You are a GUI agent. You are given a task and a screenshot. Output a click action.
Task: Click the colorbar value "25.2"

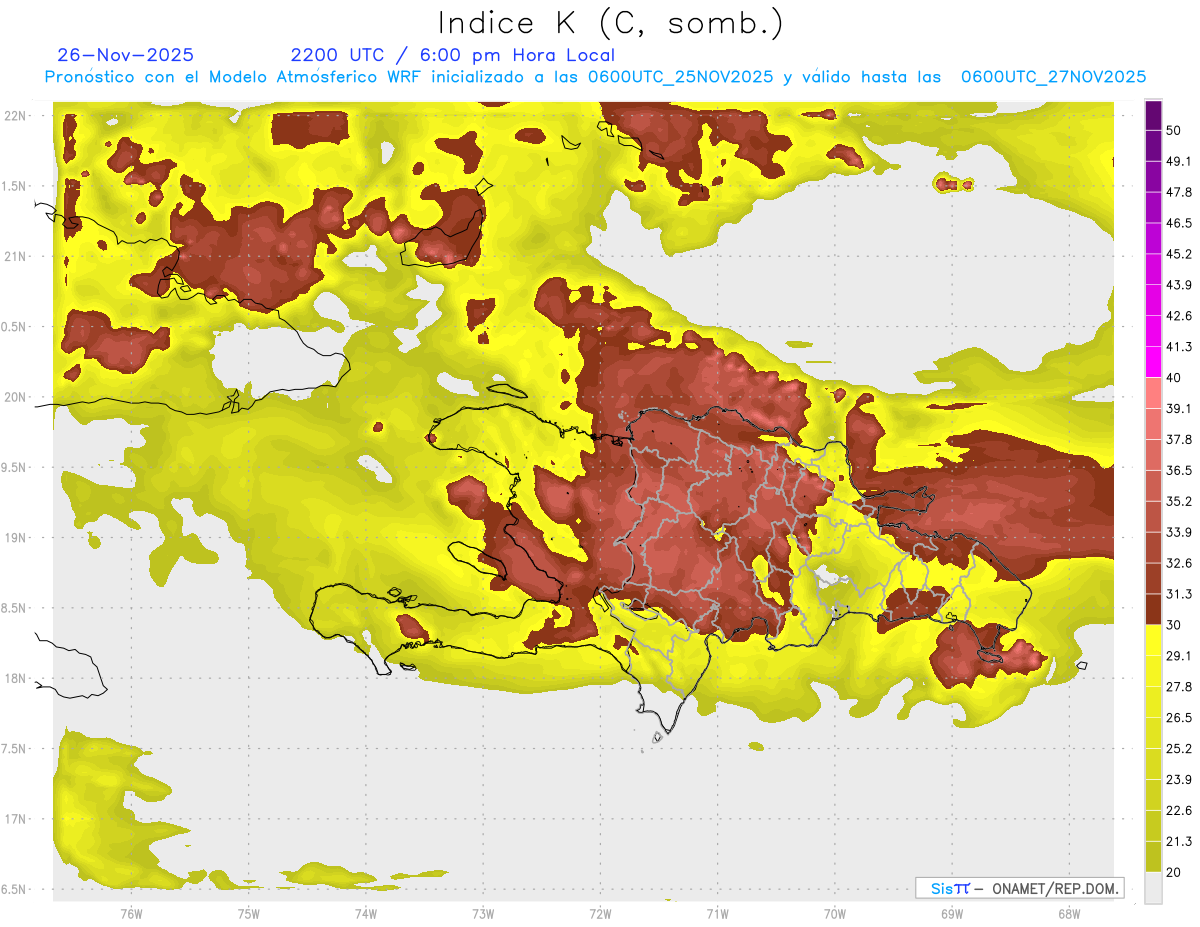click(x=1180, y=748)
